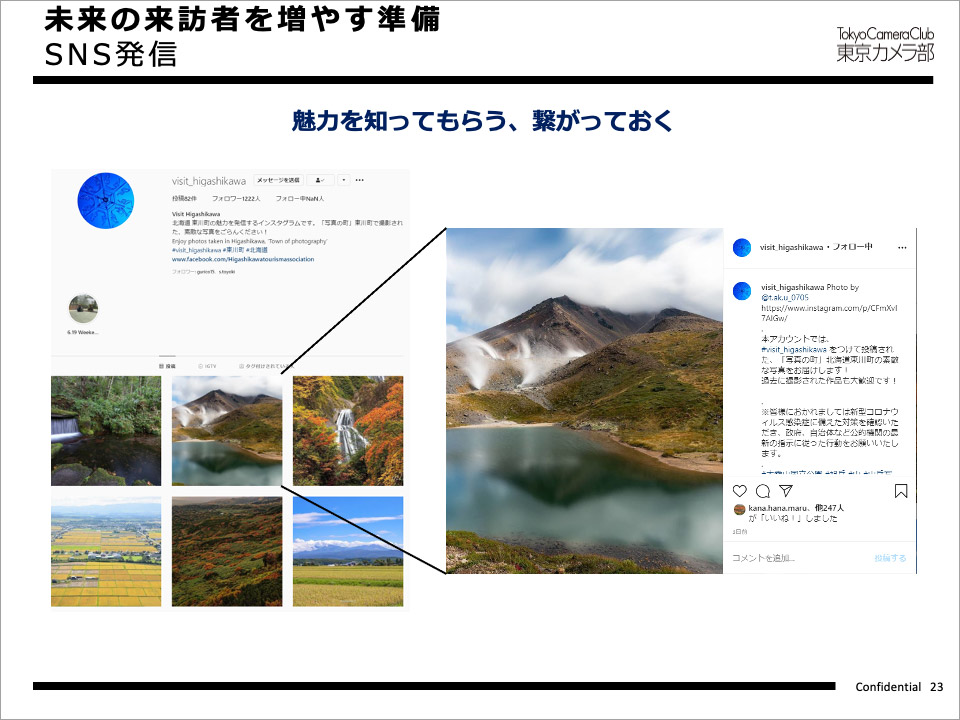Toggle the person-check follow button on the profile
The width and height of the screenshot is (960, 720).
point(319,179)
